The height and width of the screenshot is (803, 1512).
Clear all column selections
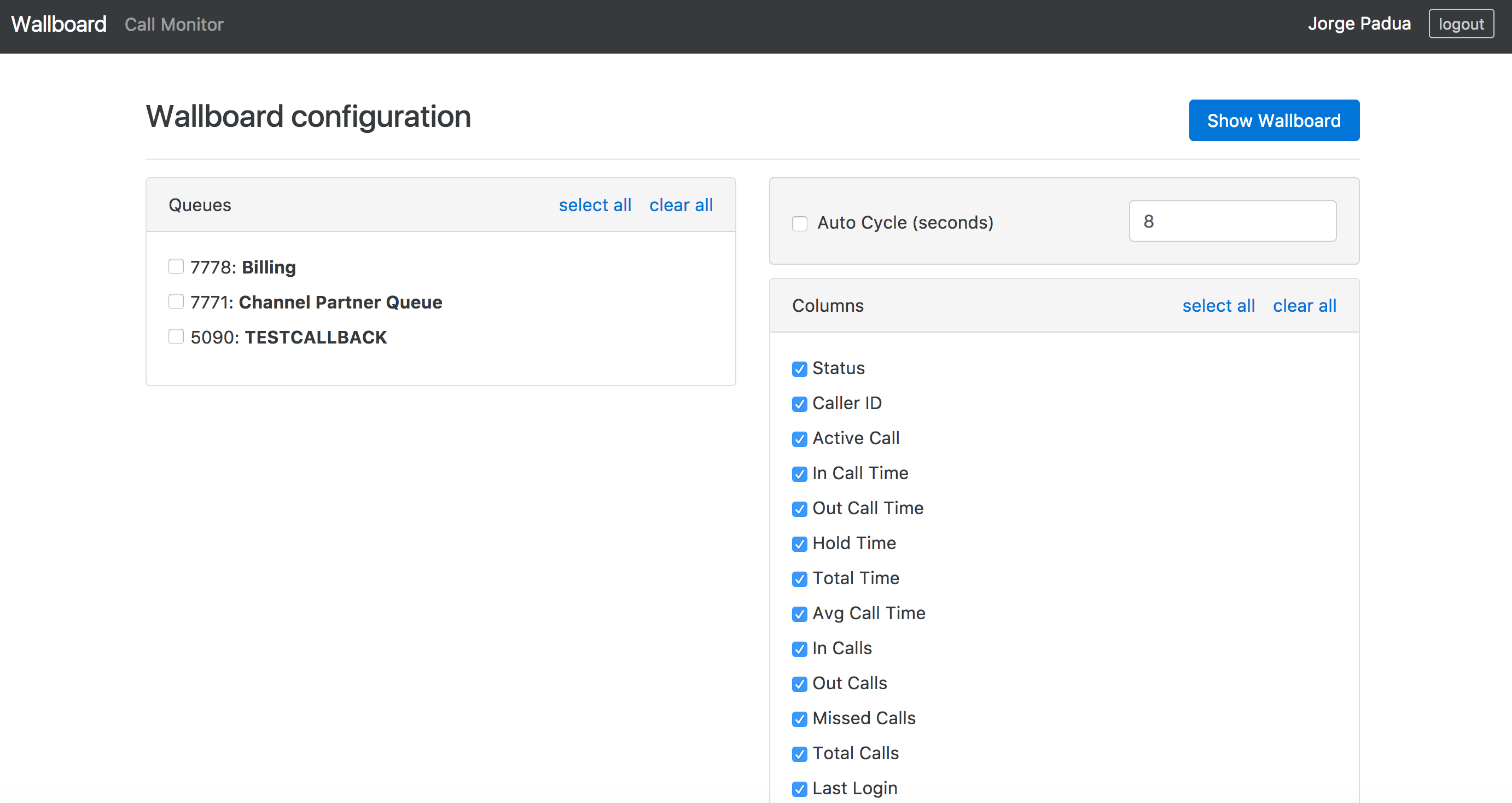pyautogui.click(x=1305, y=305)
